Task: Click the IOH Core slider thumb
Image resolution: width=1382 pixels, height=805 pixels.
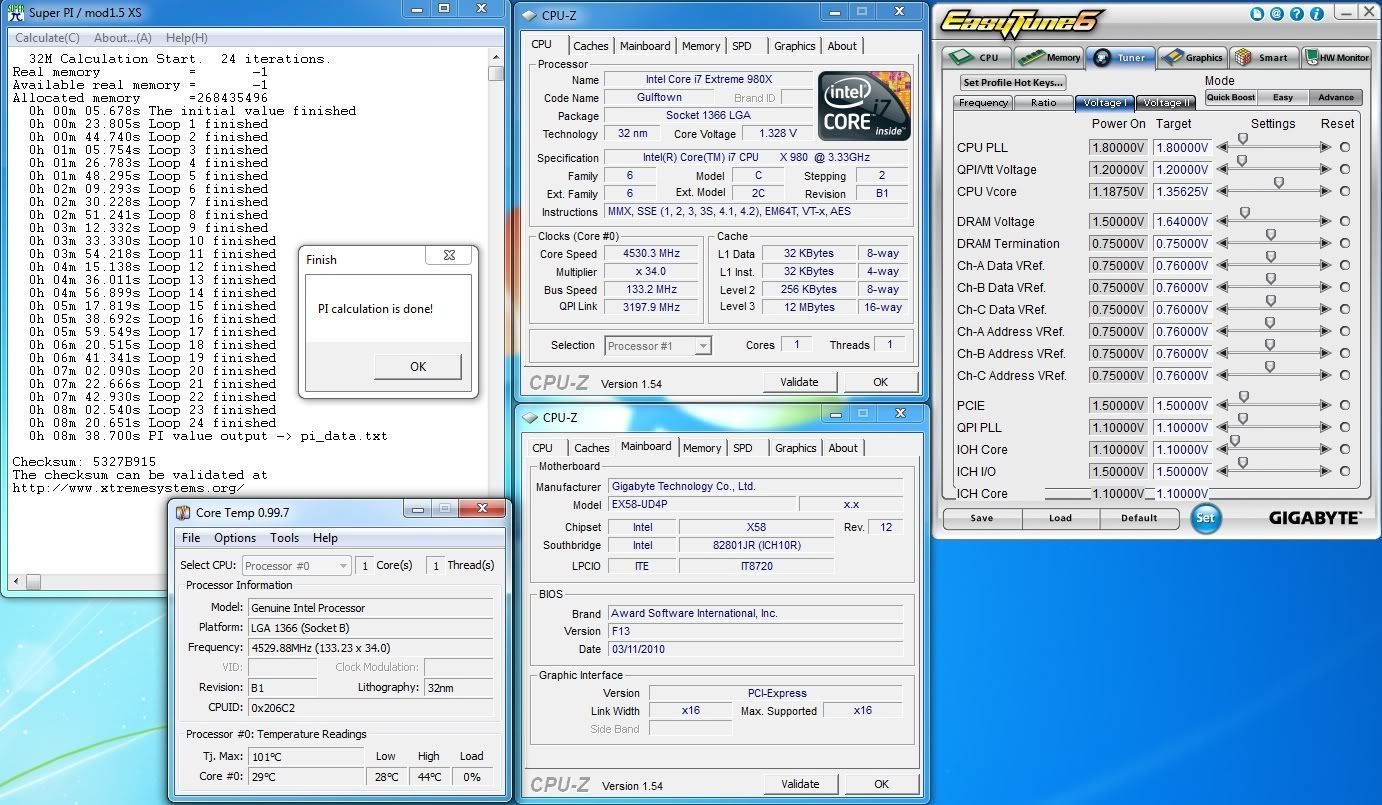Action: point(1235,441)
